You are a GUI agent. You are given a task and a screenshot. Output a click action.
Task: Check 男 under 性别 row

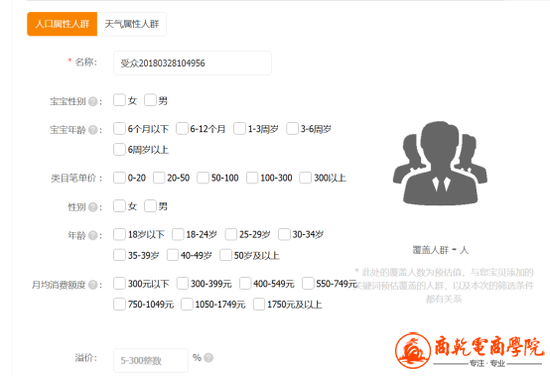click(x=150, y=206)
